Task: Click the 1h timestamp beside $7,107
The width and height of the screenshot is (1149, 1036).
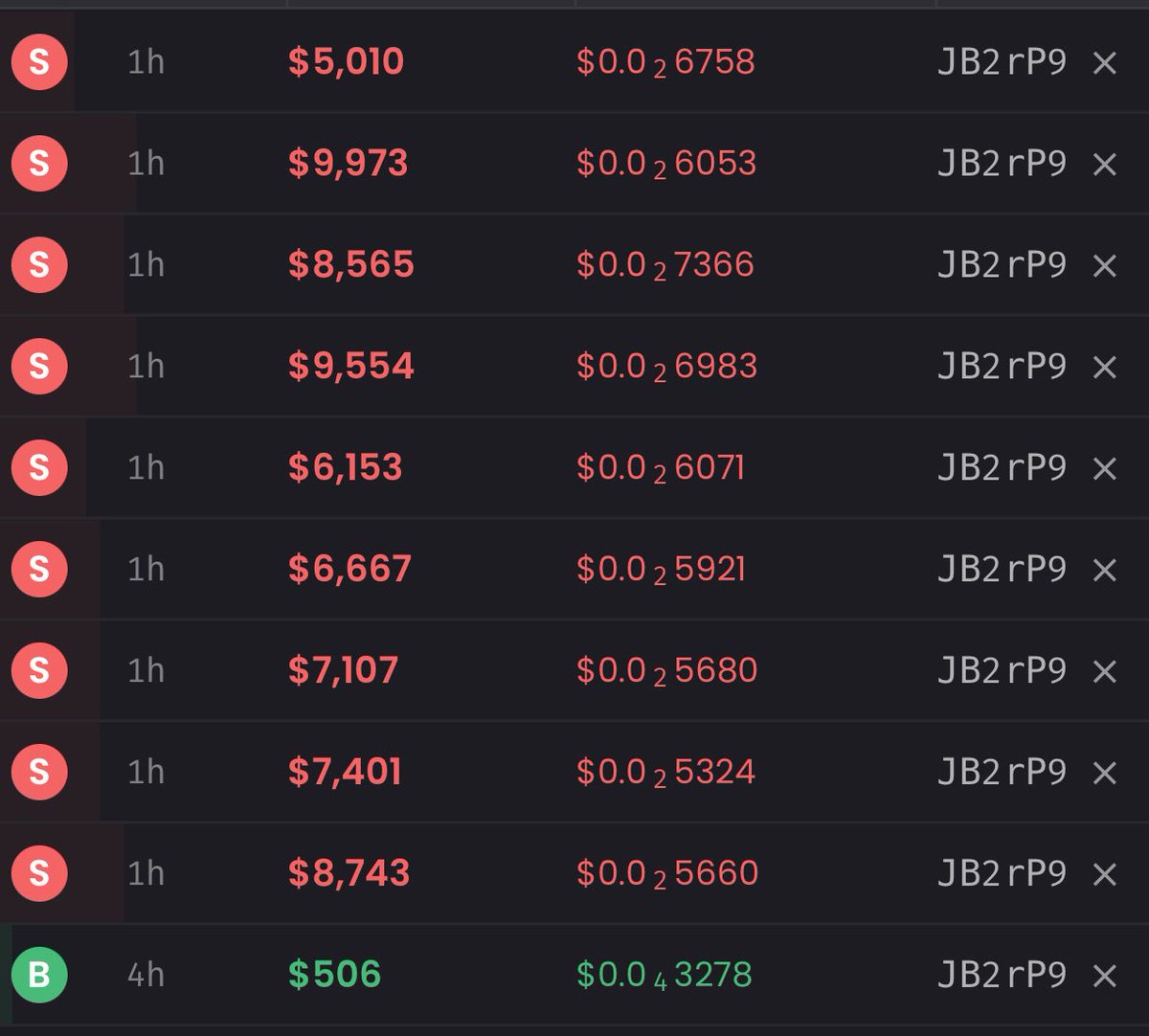Action: [x=146, y=670]
